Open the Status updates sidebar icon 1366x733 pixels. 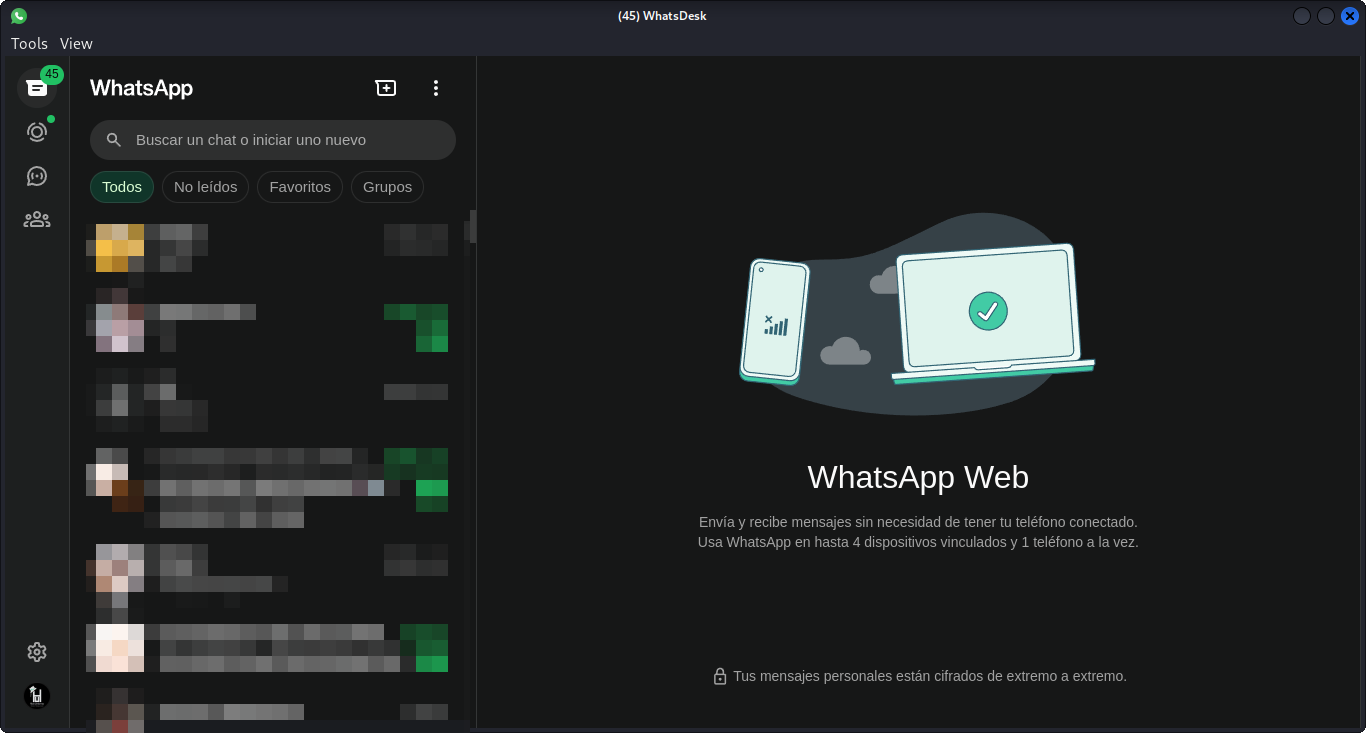point(37,132)
